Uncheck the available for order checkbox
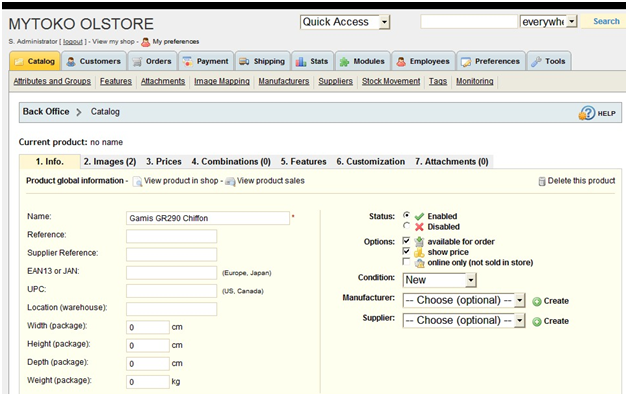This screenshot has width=628, height=396. [406, 241]
